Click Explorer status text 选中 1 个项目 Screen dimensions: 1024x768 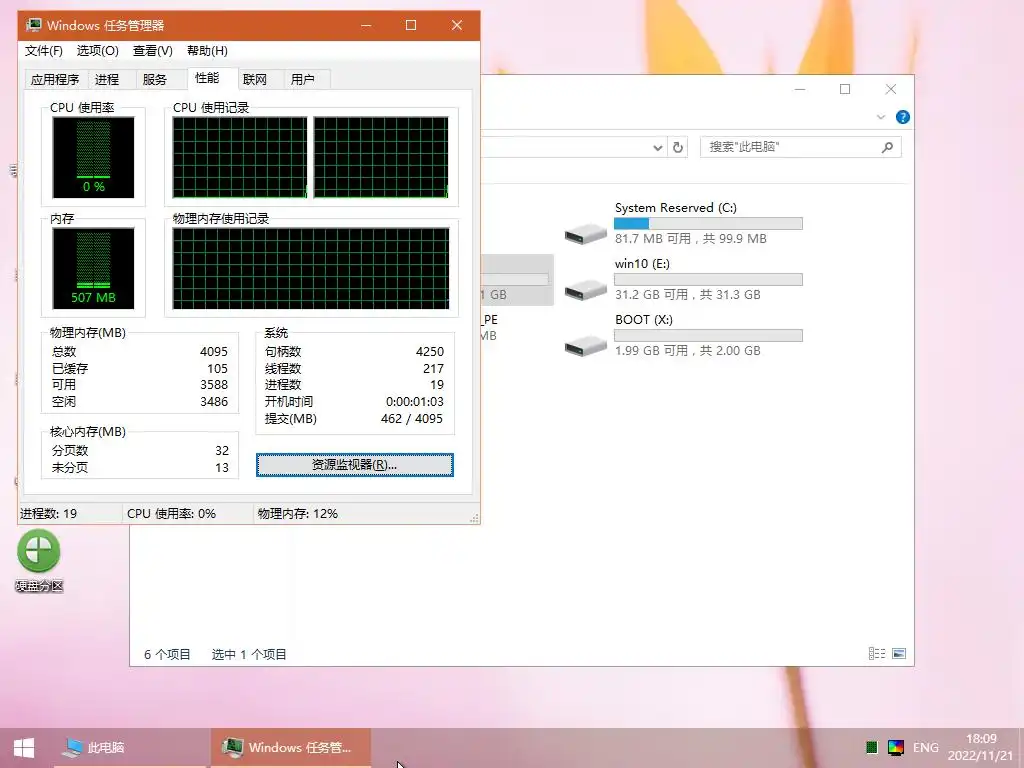(249, 654)
